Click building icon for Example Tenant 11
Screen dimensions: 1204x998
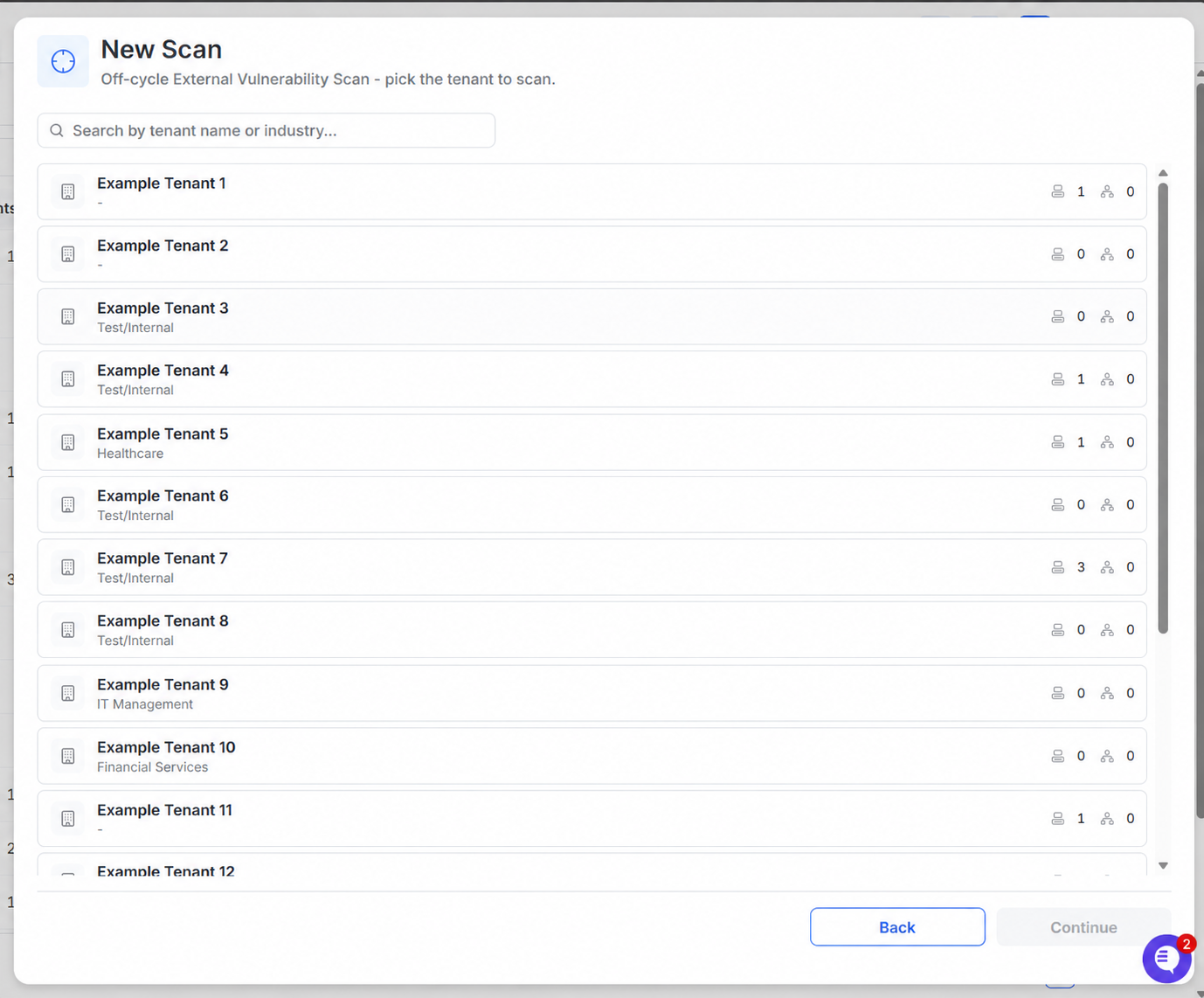coord(68,819)
